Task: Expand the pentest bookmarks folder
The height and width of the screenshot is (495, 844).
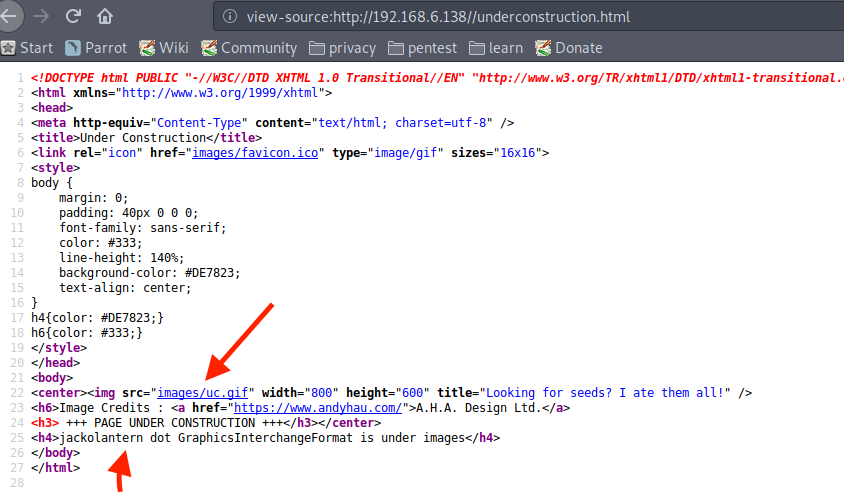Action: click(x=423, y=48)
